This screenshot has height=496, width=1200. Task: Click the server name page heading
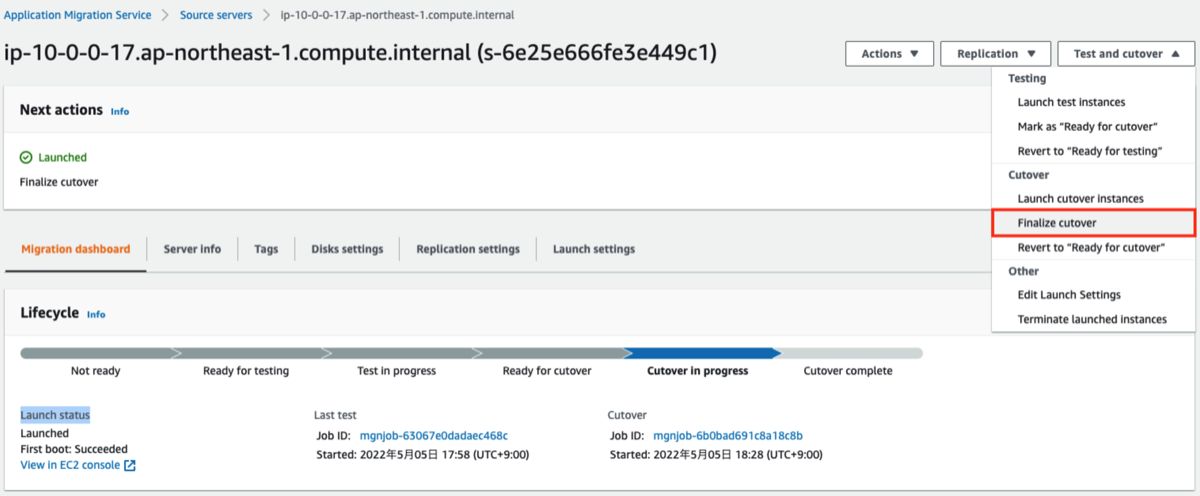pyautogui.click(x=361, y=53)
